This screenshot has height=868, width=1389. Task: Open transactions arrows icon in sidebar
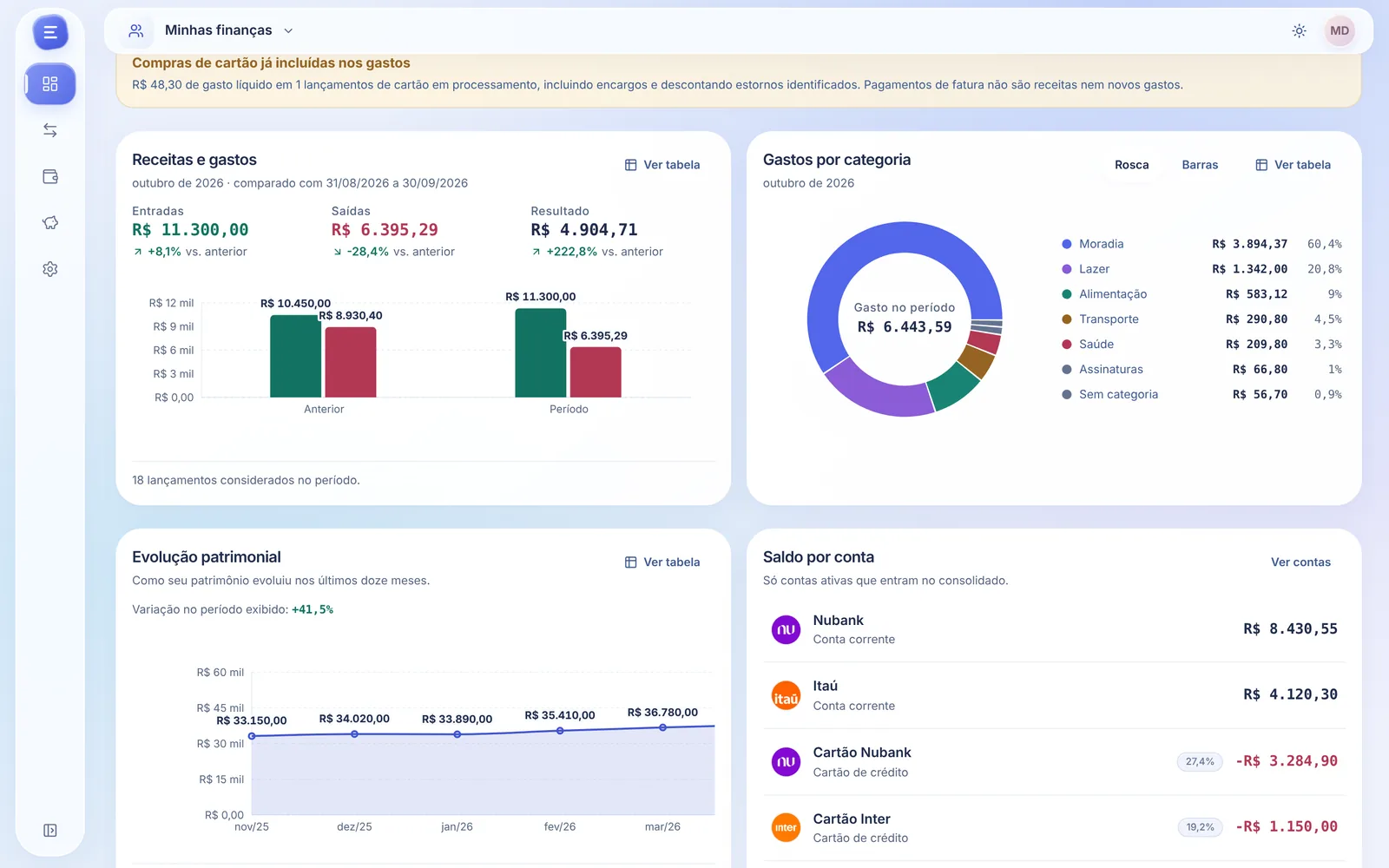tap(50, 130)
